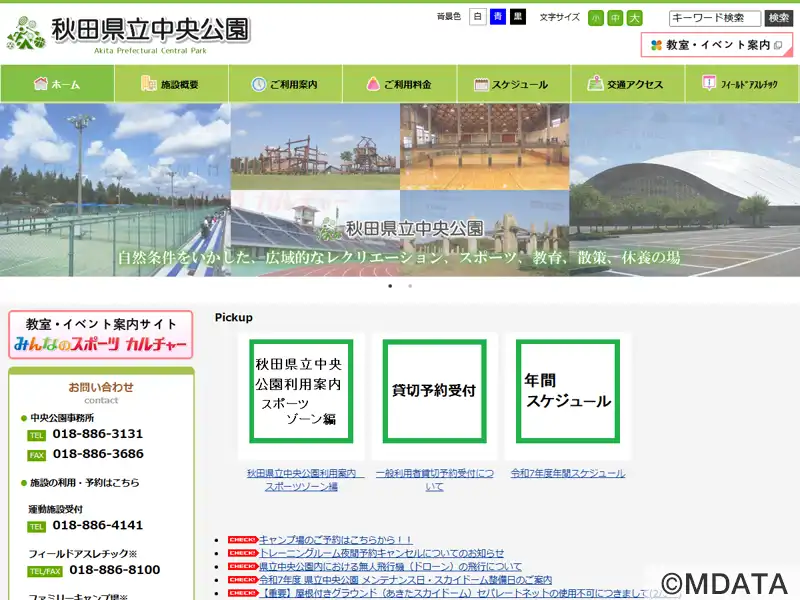The image size is (800, 600).
Task: Open the 交通アクセス menu item
Action: click(628, 84)
